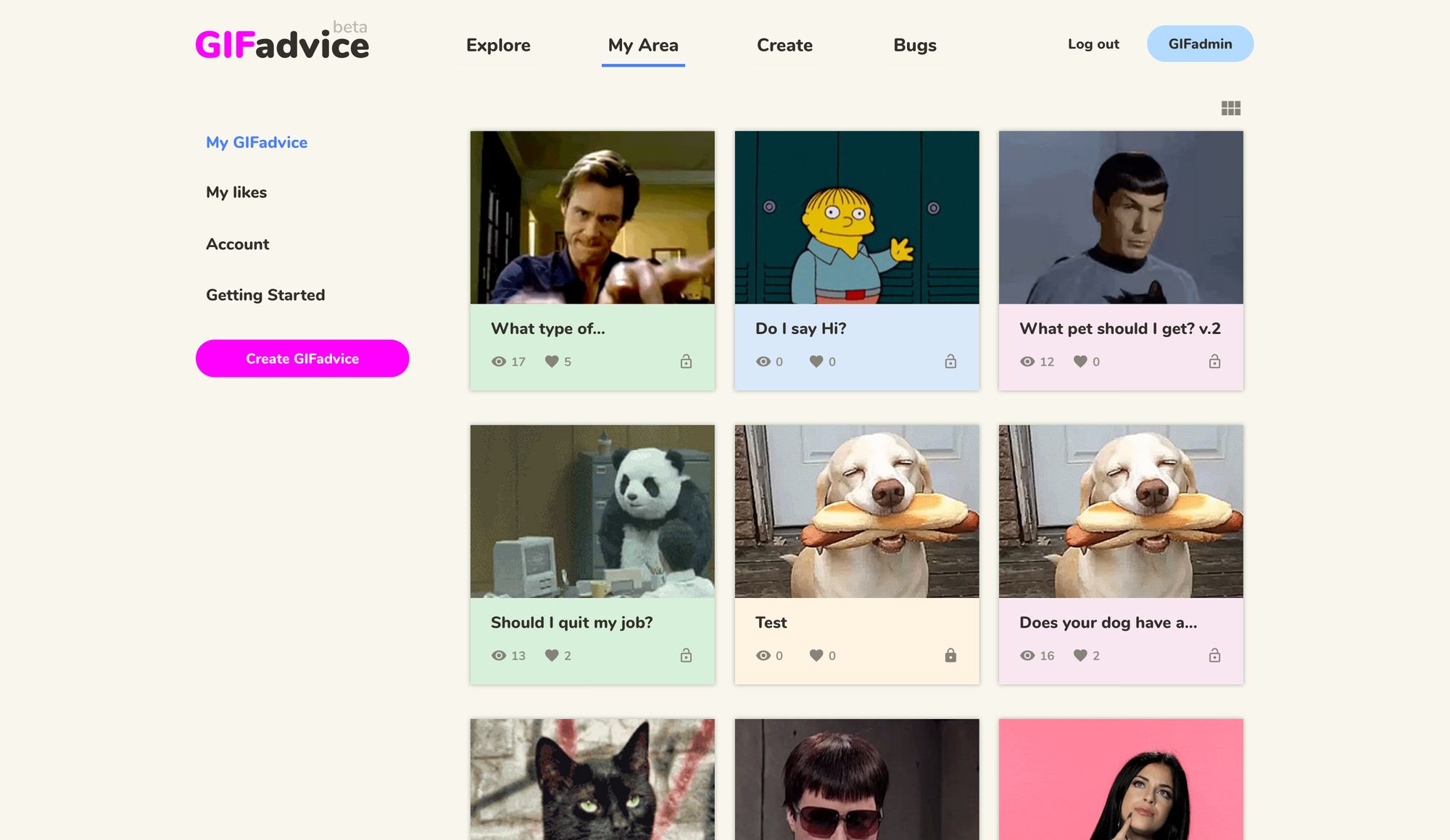Click the Log out link

point(1093,44)
